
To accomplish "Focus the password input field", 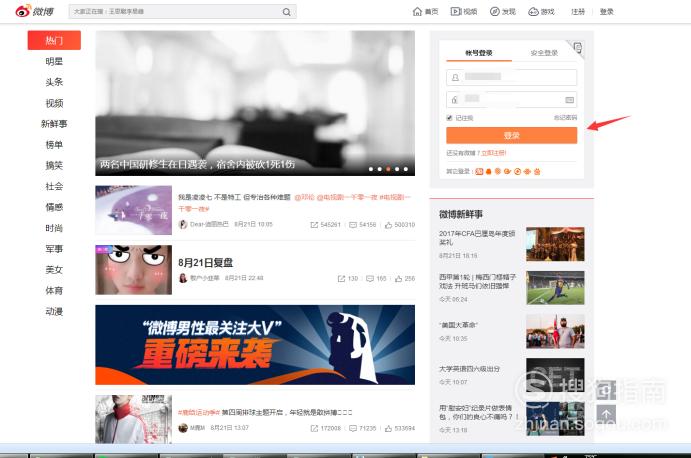I will pyautogui.click(x=511, y=100).
